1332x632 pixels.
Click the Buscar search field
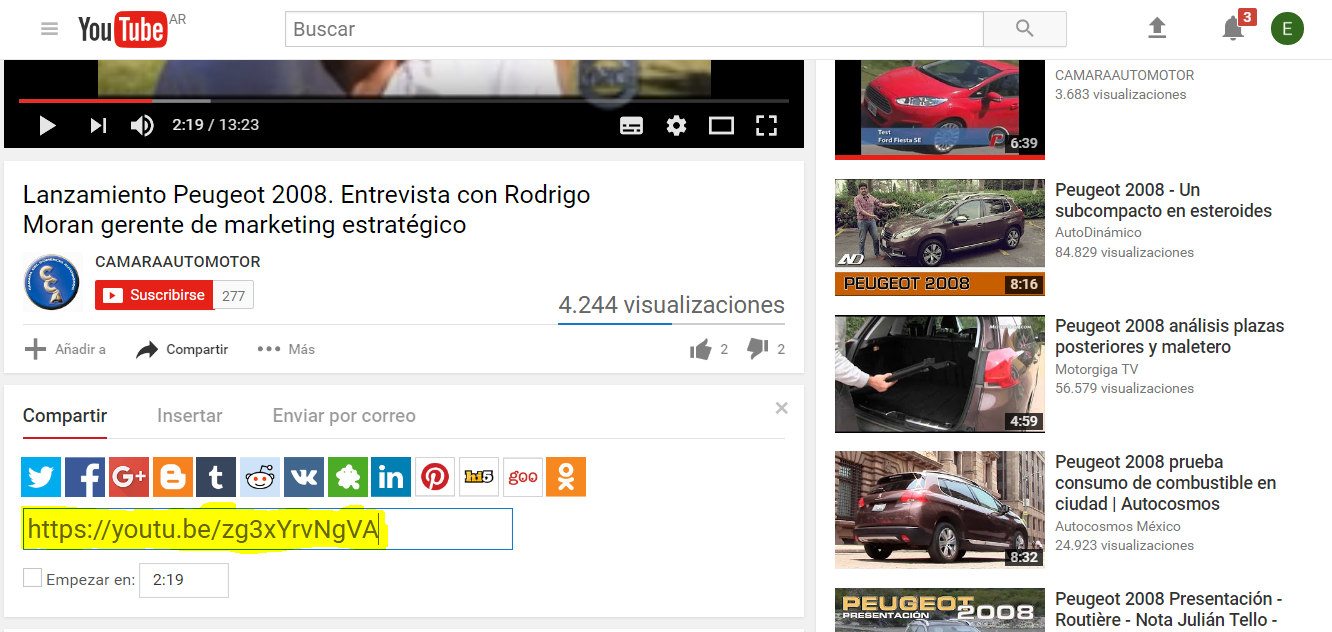click(634, 29)
